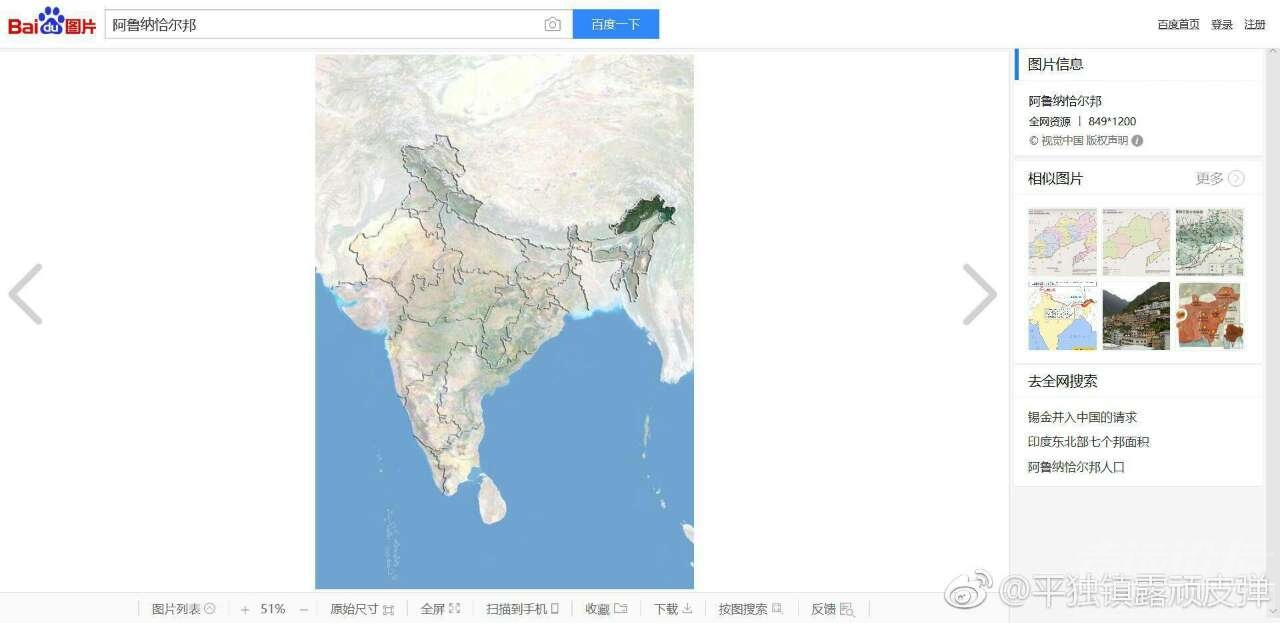Open the 百度首页 homepage link
The width and height of the screenshot is (1280, 623).
pyautogui.click(x=1178, y=25)
